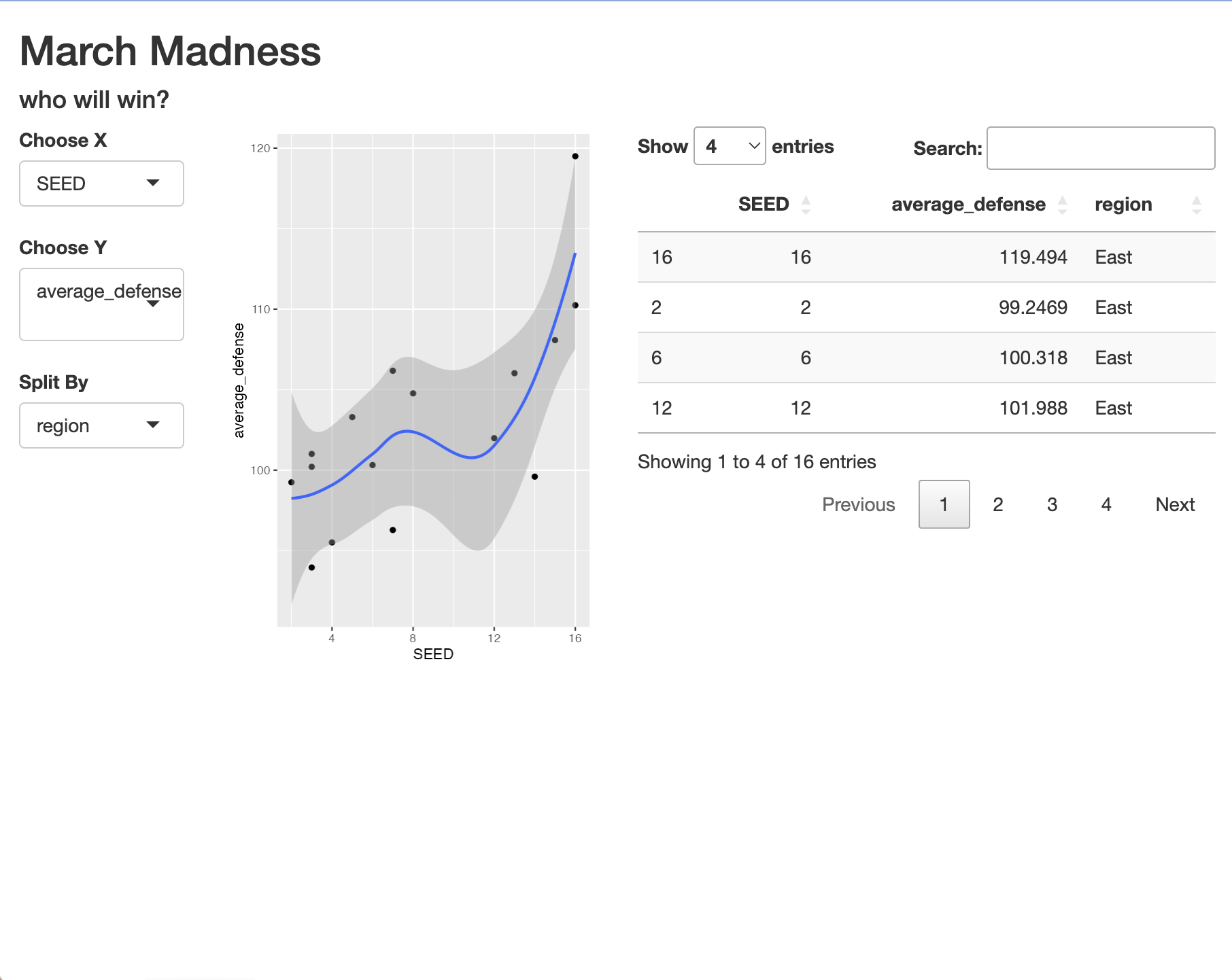Focus the table Search field
Viewport: 1232px width, 980px height.
click(x=1101, y=148)
